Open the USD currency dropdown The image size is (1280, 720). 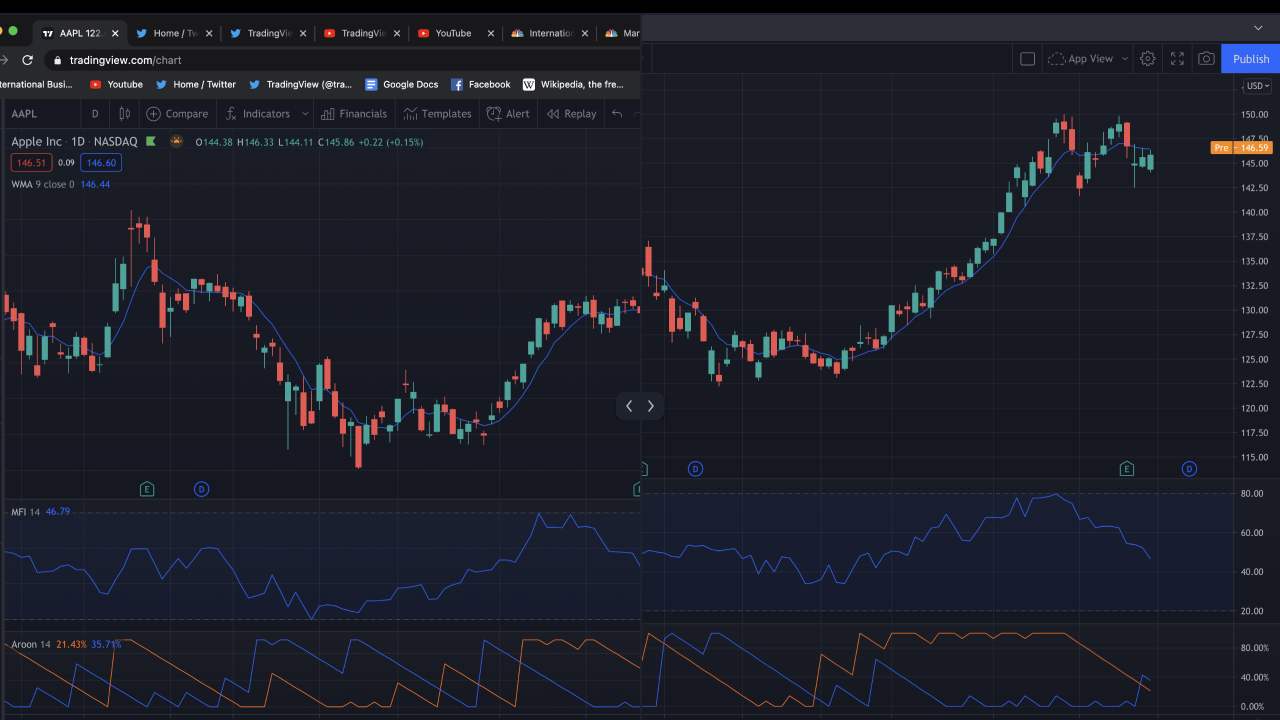(x=1256, y=86)
